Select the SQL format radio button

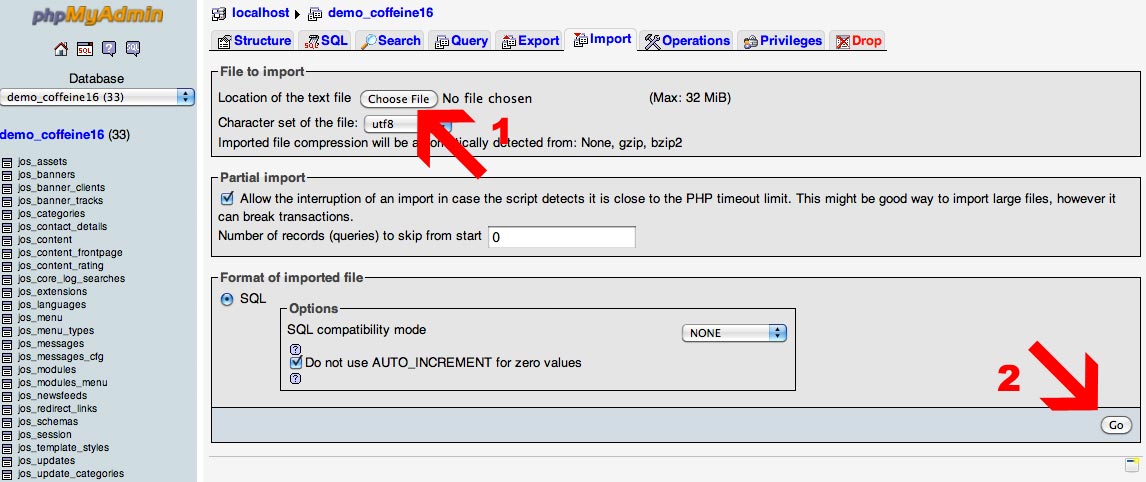227,299
